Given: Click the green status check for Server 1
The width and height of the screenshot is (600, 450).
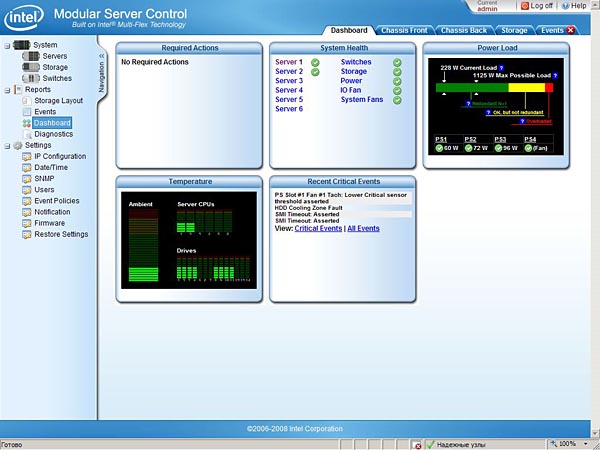Looking at the screenshot, I should (x=315, y=62).
